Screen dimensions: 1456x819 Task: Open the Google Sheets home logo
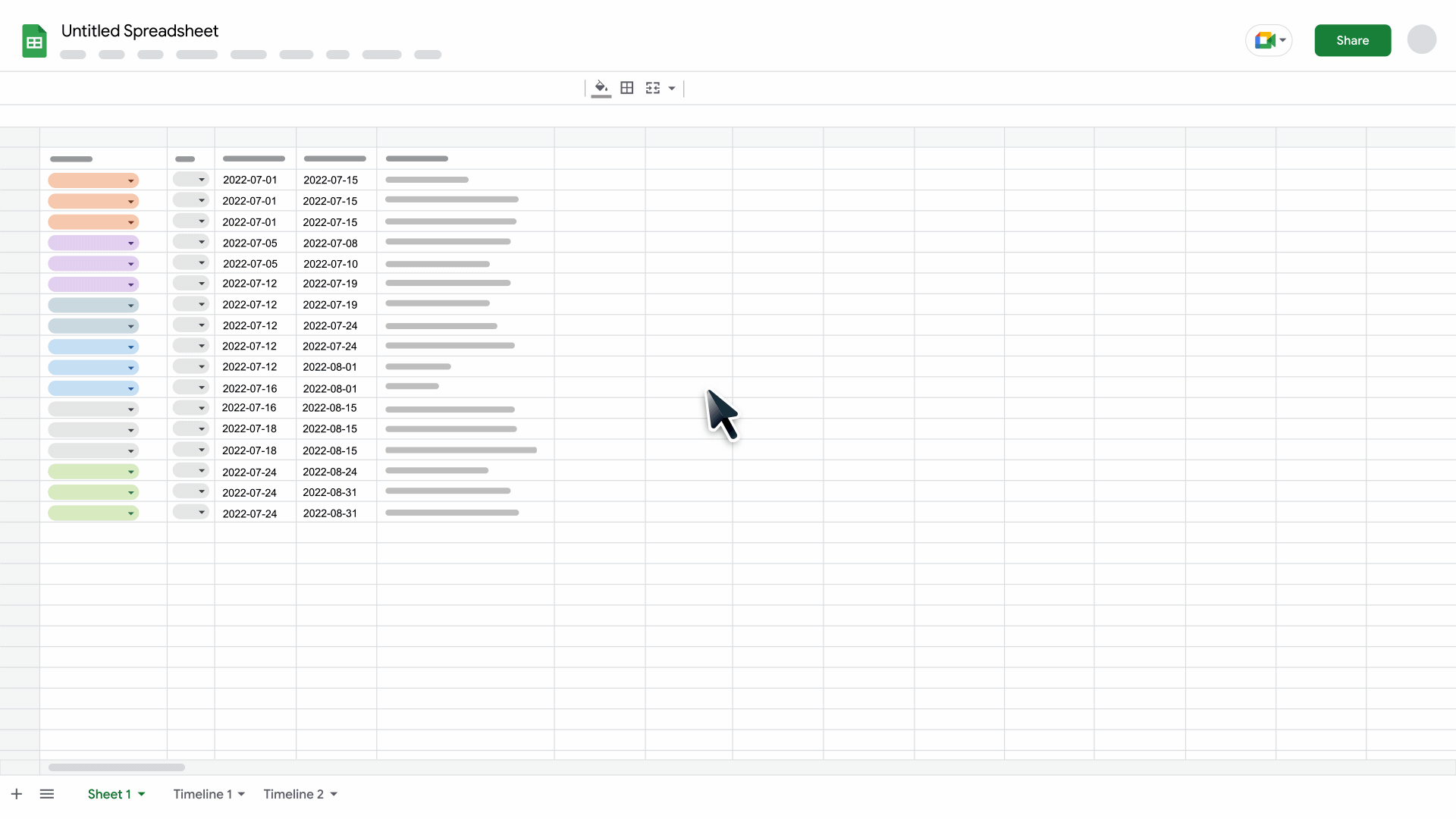34,41
